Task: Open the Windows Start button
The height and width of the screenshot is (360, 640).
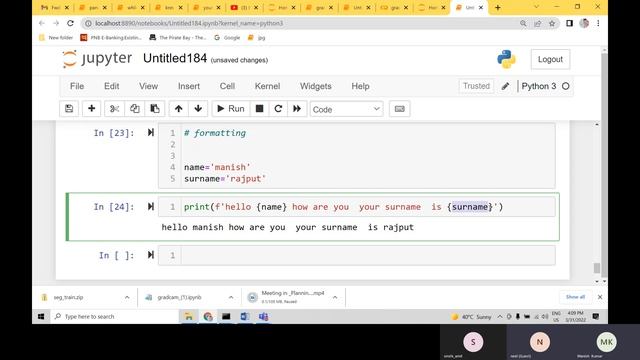Action: tap(41, 316)
